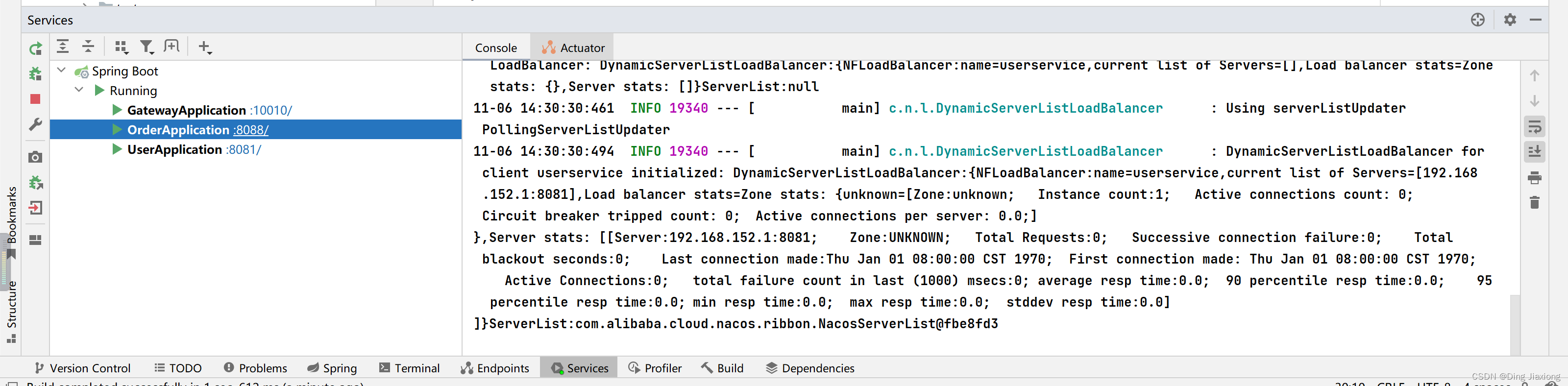Screen dimensions: 1568x386
Task: Open the Endpoints tool window
Action: click(x=495, y=368)
